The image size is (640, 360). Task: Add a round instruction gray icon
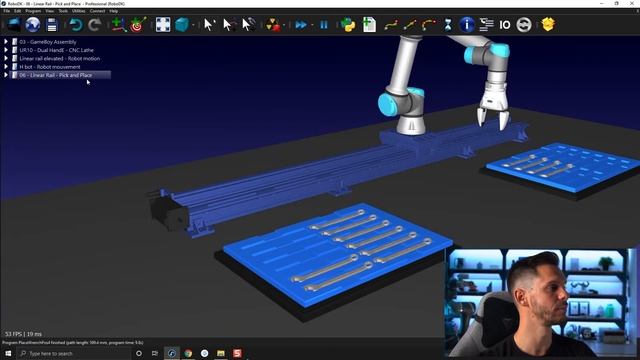pyautogui.click(x=524, y=25)
